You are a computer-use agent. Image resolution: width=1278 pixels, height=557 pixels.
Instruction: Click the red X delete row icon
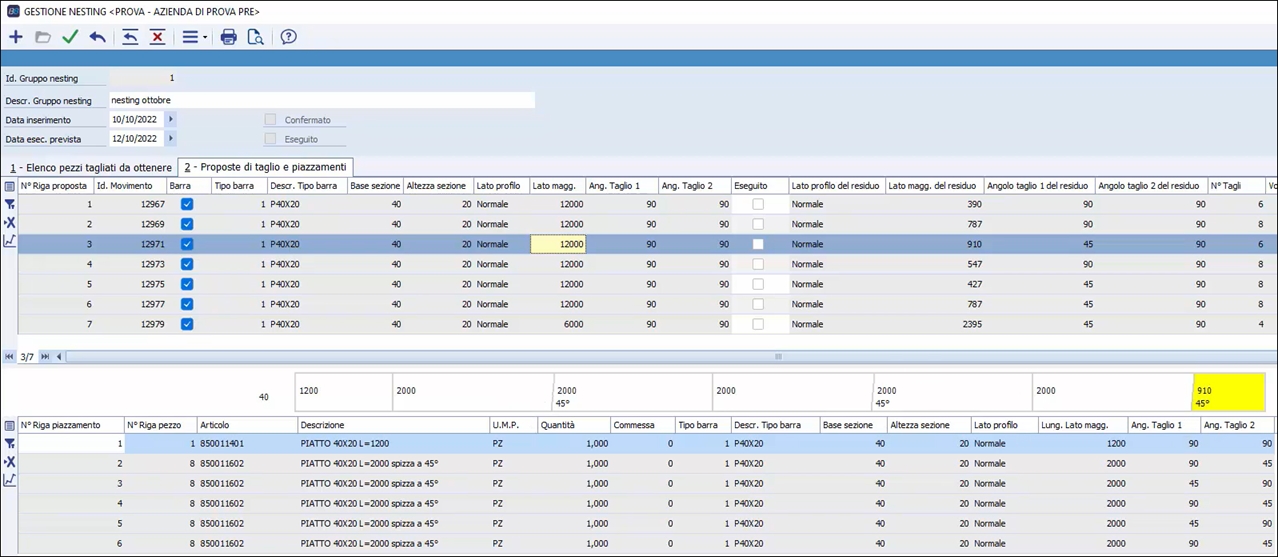(157, 37)
